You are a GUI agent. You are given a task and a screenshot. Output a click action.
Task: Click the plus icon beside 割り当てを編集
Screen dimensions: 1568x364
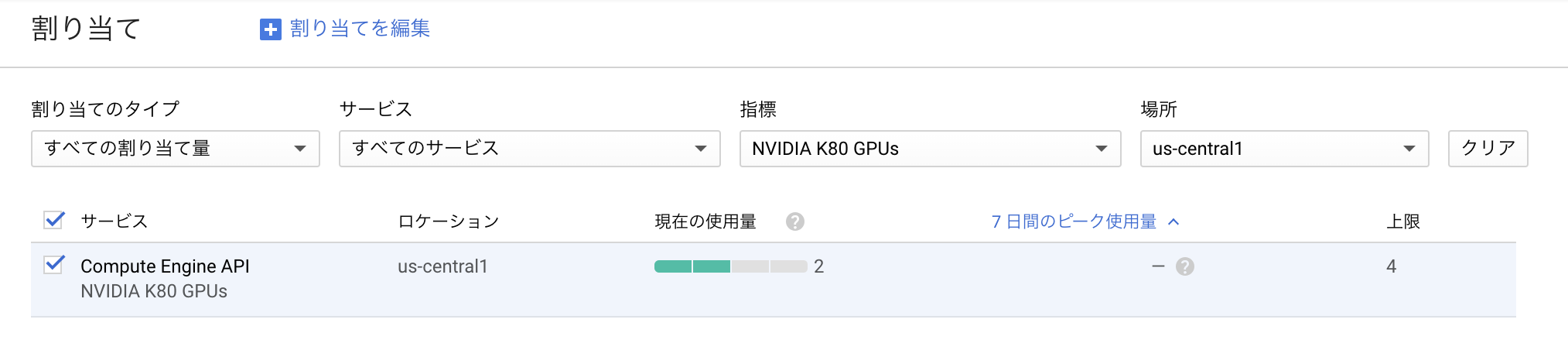tap(270, 29)
